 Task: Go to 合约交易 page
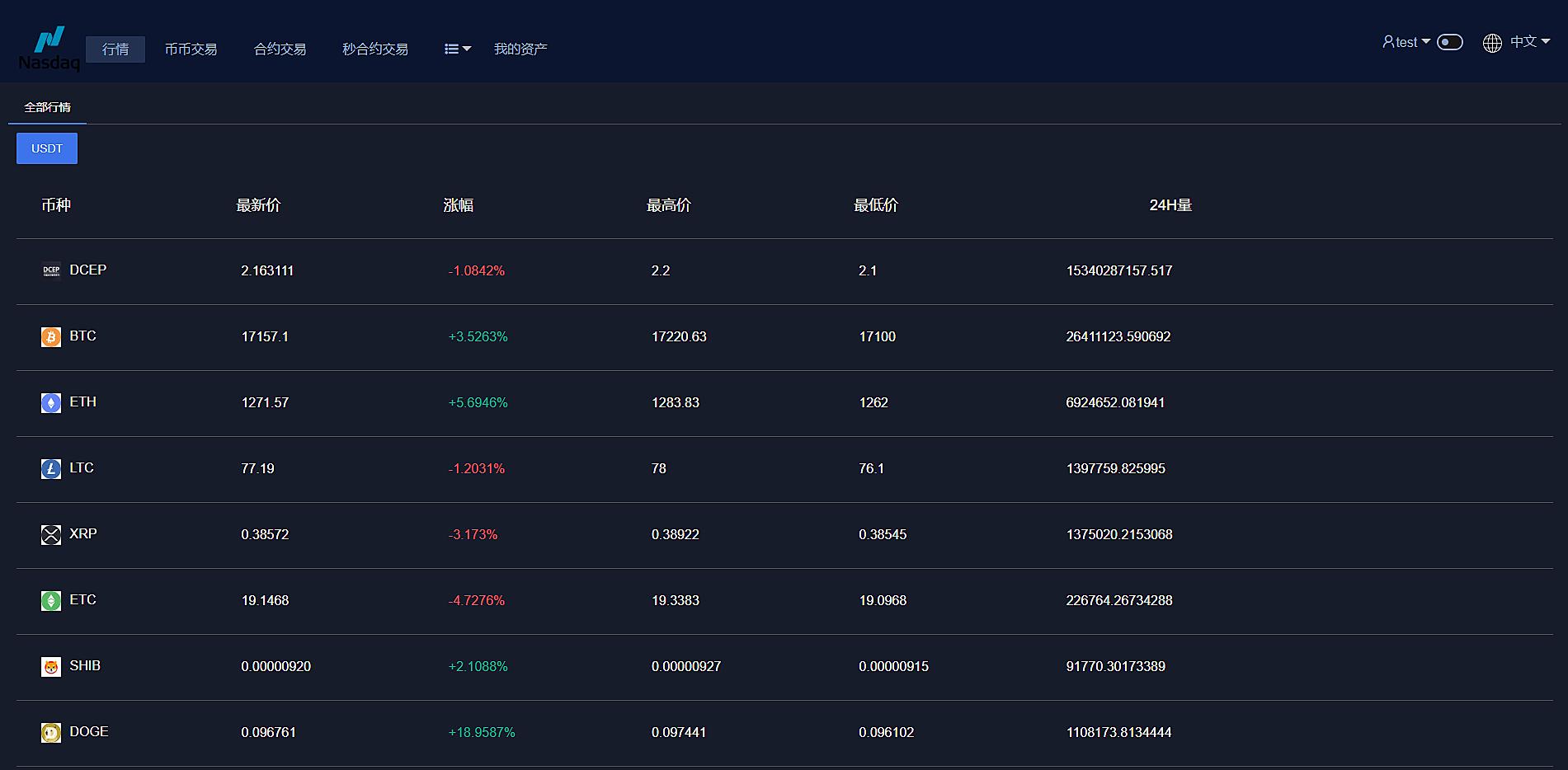(280, 49)
